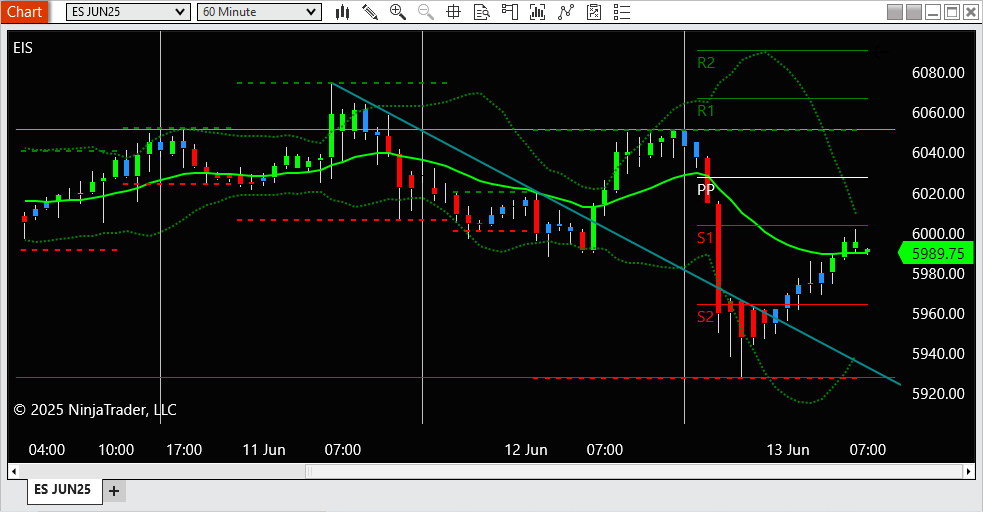Click the R1 pivot label
The image size is (983, 512).
(706, 111)
